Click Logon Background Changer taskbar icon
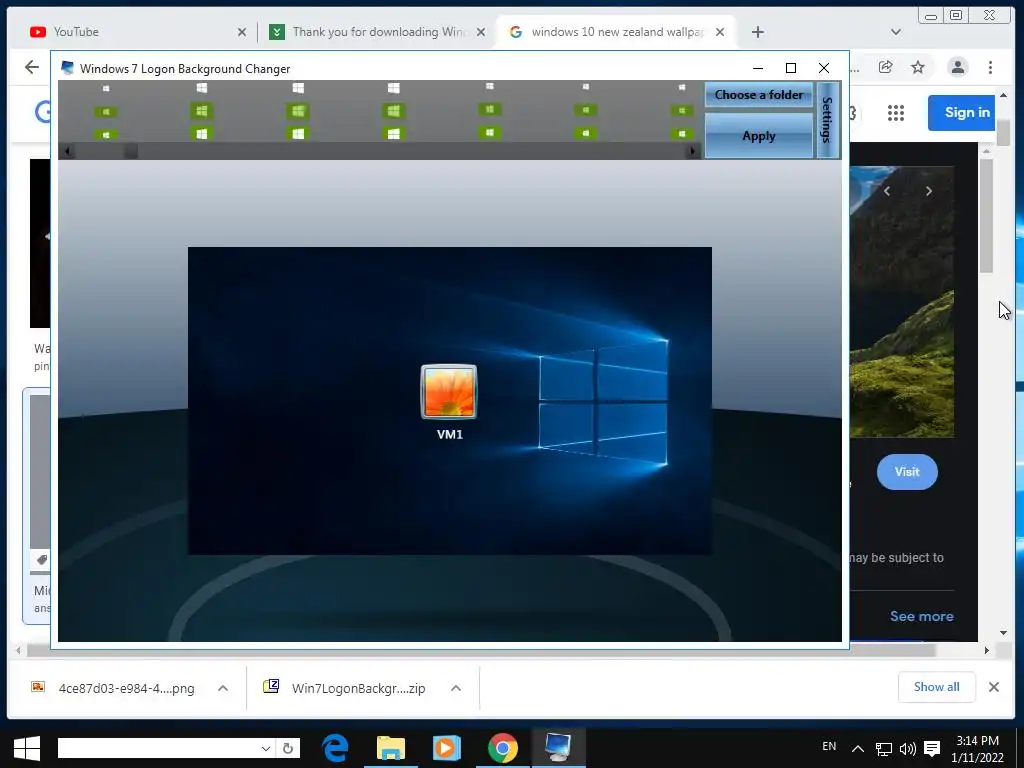Screen dimensions: 1024x768 click(x=558, y=748)
